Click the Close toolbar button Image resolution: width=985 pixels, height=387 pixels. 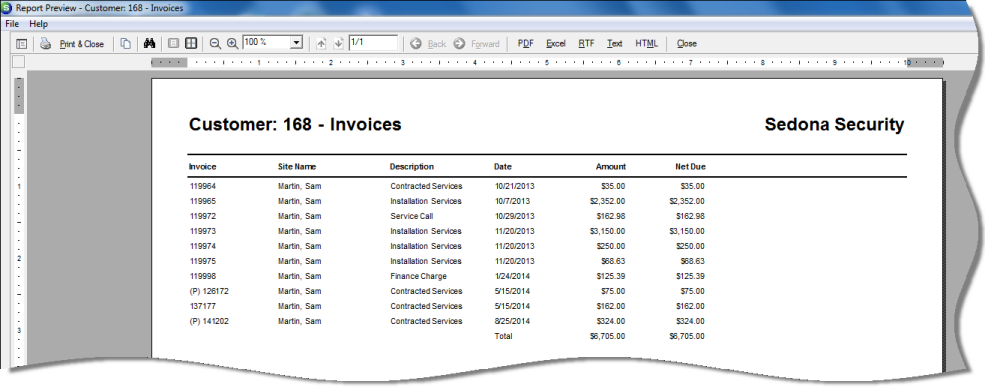click(x=687, y=44)
